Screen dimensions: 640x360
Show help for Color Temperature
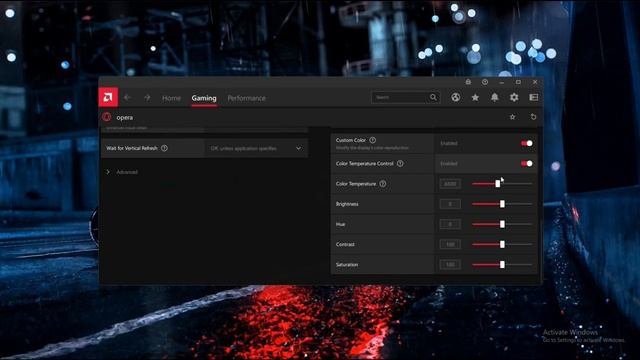tap(382, 184)
